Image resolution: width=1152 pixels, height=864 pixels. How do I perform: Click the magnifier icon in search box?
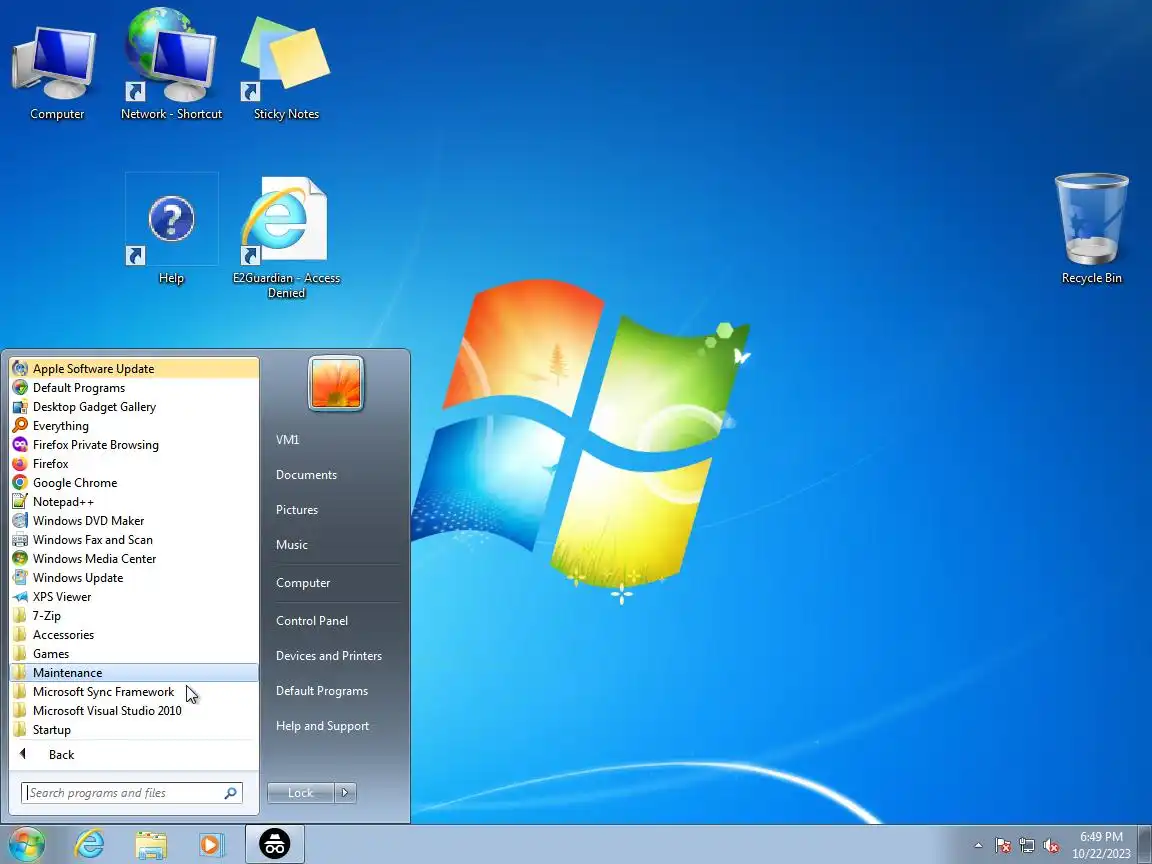pos(231,793)
